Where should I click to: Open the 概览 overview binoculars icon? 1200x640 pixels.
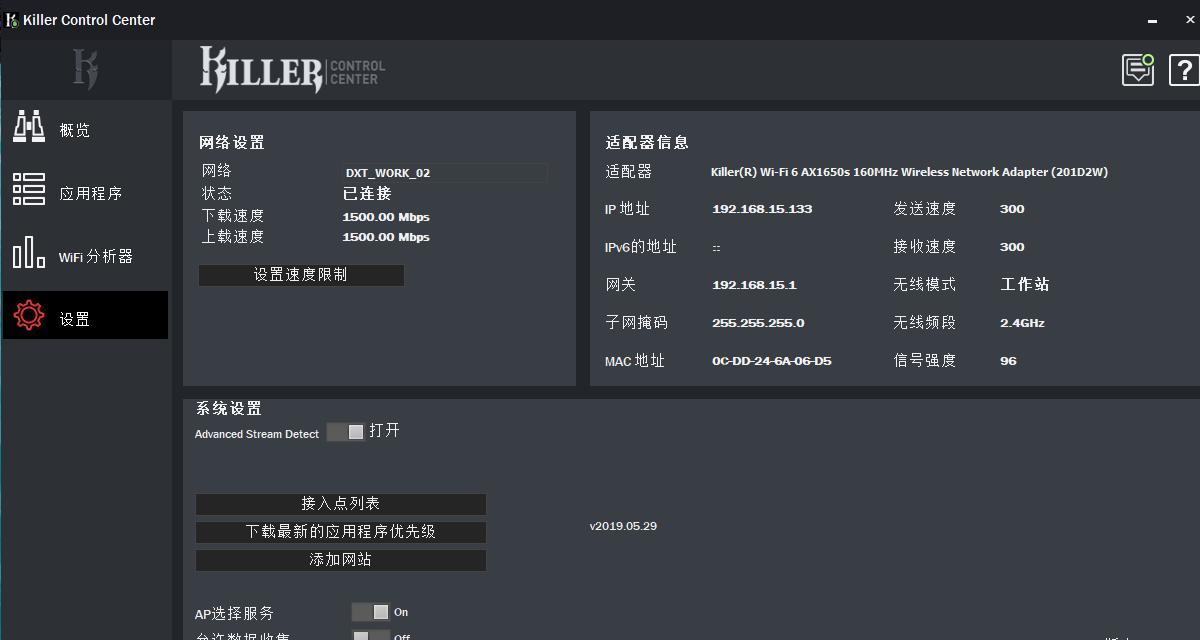[x=28, y=128]
